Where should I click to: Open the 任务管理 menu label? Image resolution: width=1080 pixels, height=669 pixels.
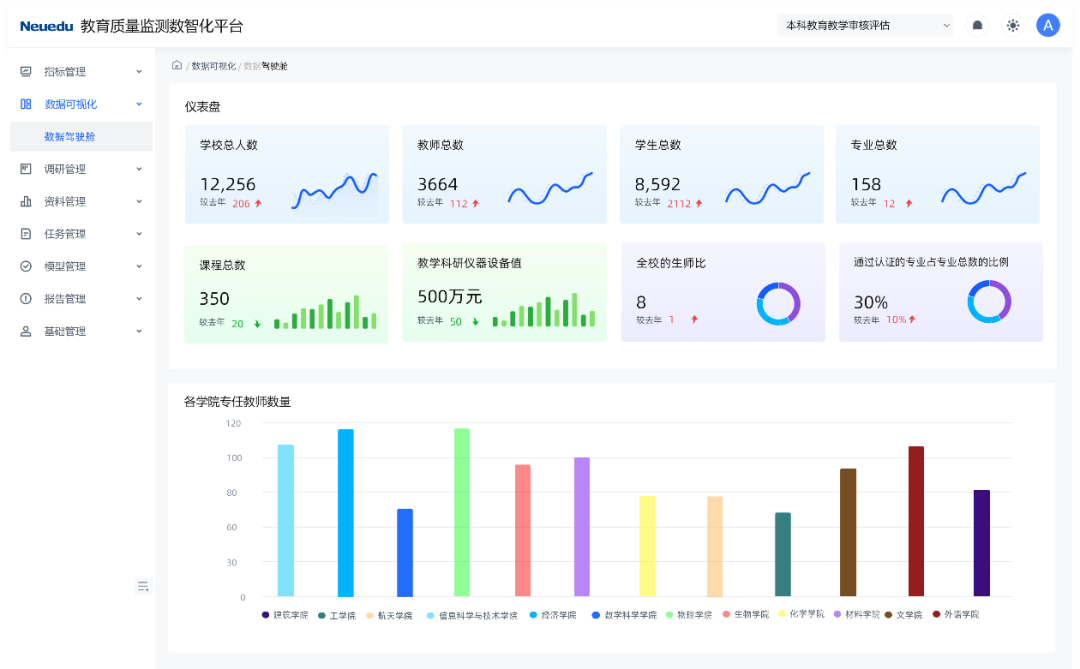point(65,234)
